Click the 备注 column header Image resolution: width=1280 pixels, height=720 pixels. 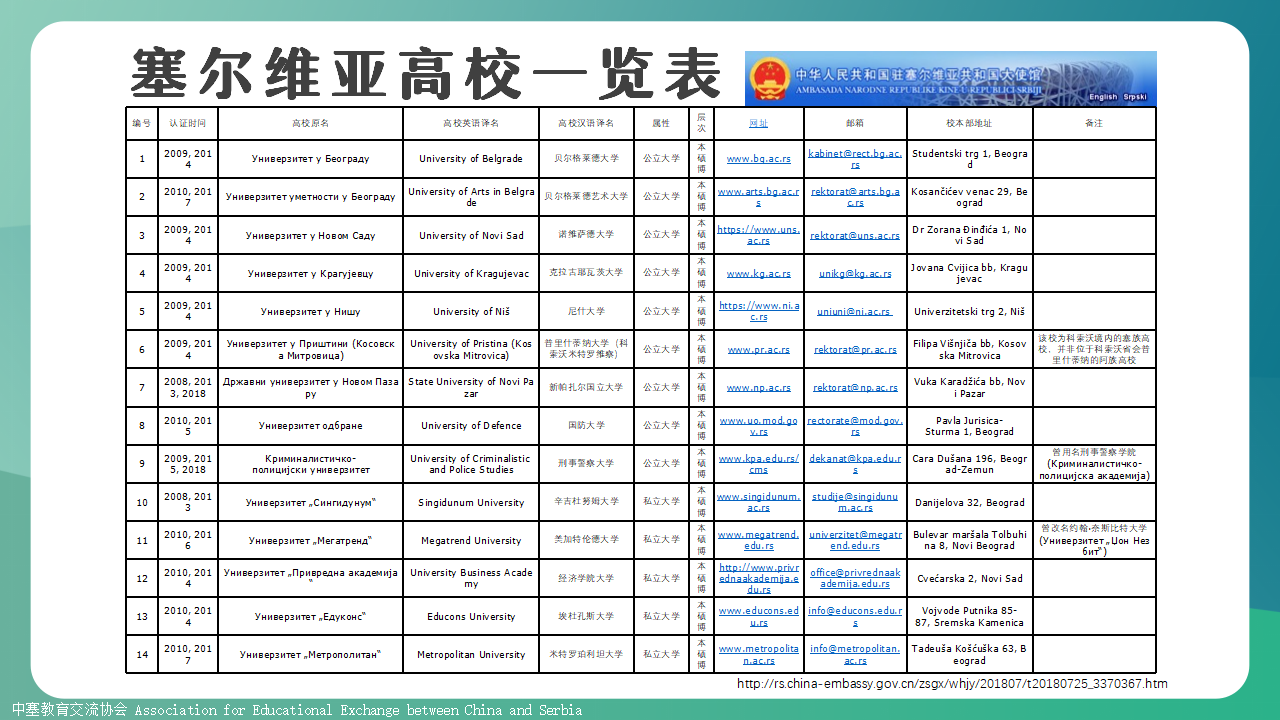pyautogui.click(x=1094, y=123)
